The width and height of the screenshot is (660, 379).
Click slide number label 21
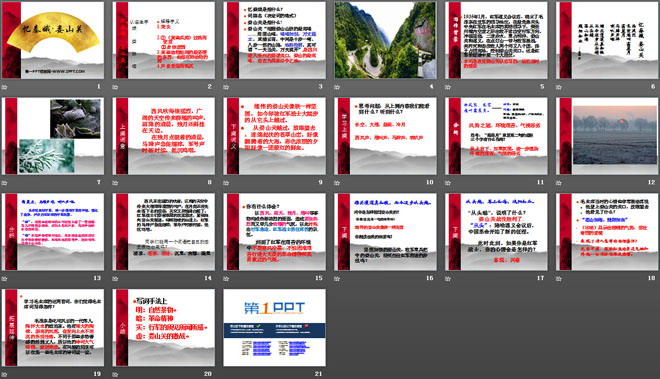tap(319, 374)
